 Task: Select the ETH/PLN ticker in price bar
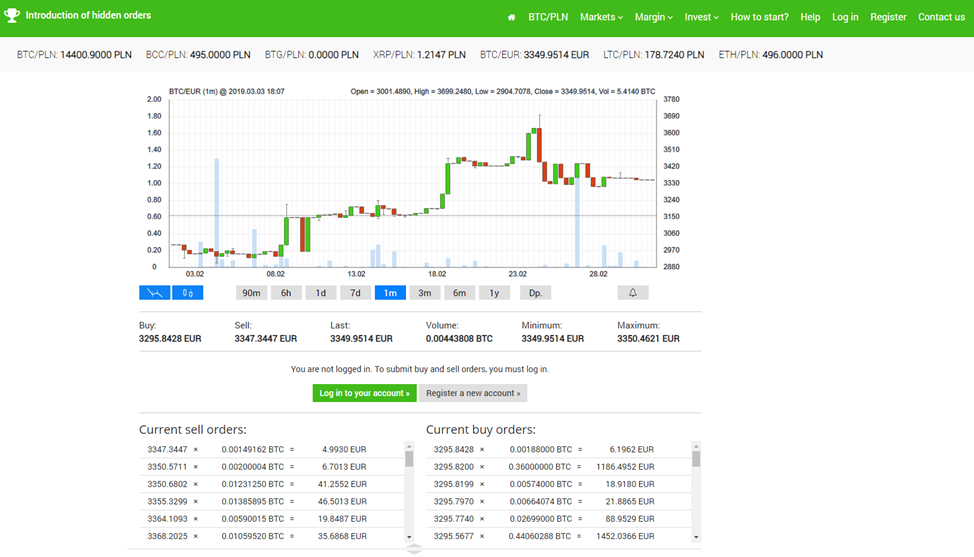(x=770, y=55)
